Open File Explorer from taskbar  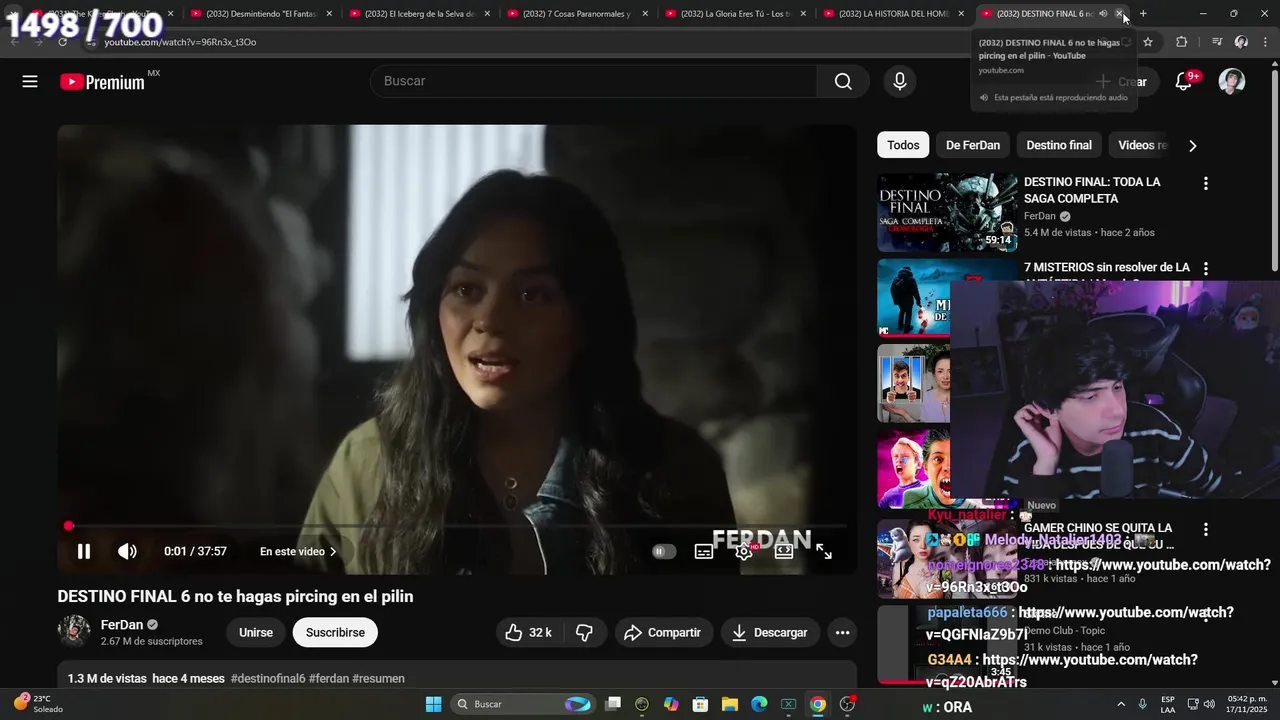(x=729, y=704)
